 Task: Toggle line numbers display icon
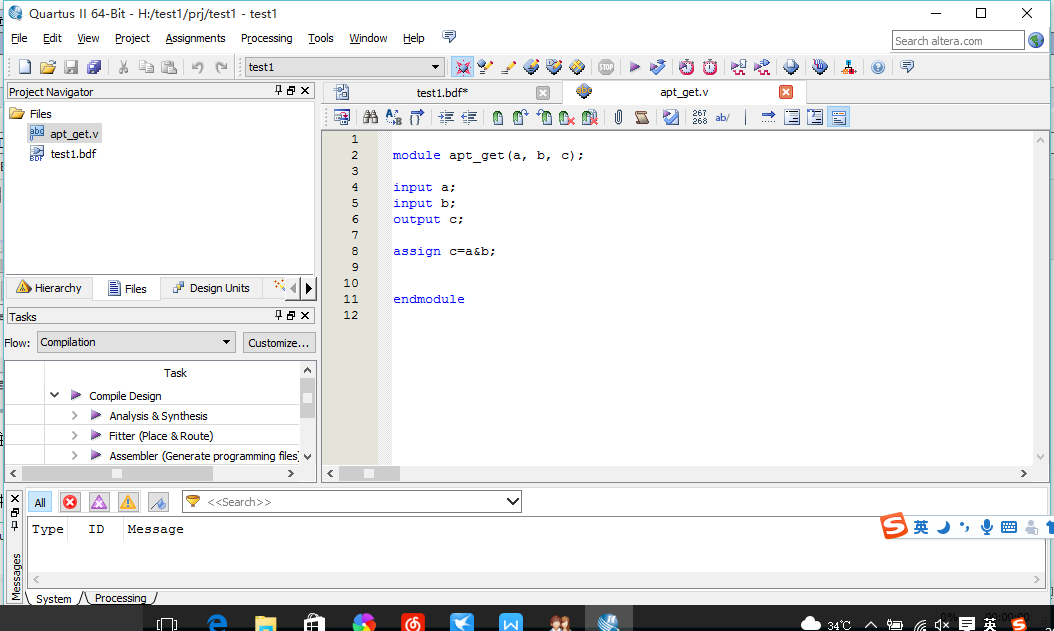700,117
